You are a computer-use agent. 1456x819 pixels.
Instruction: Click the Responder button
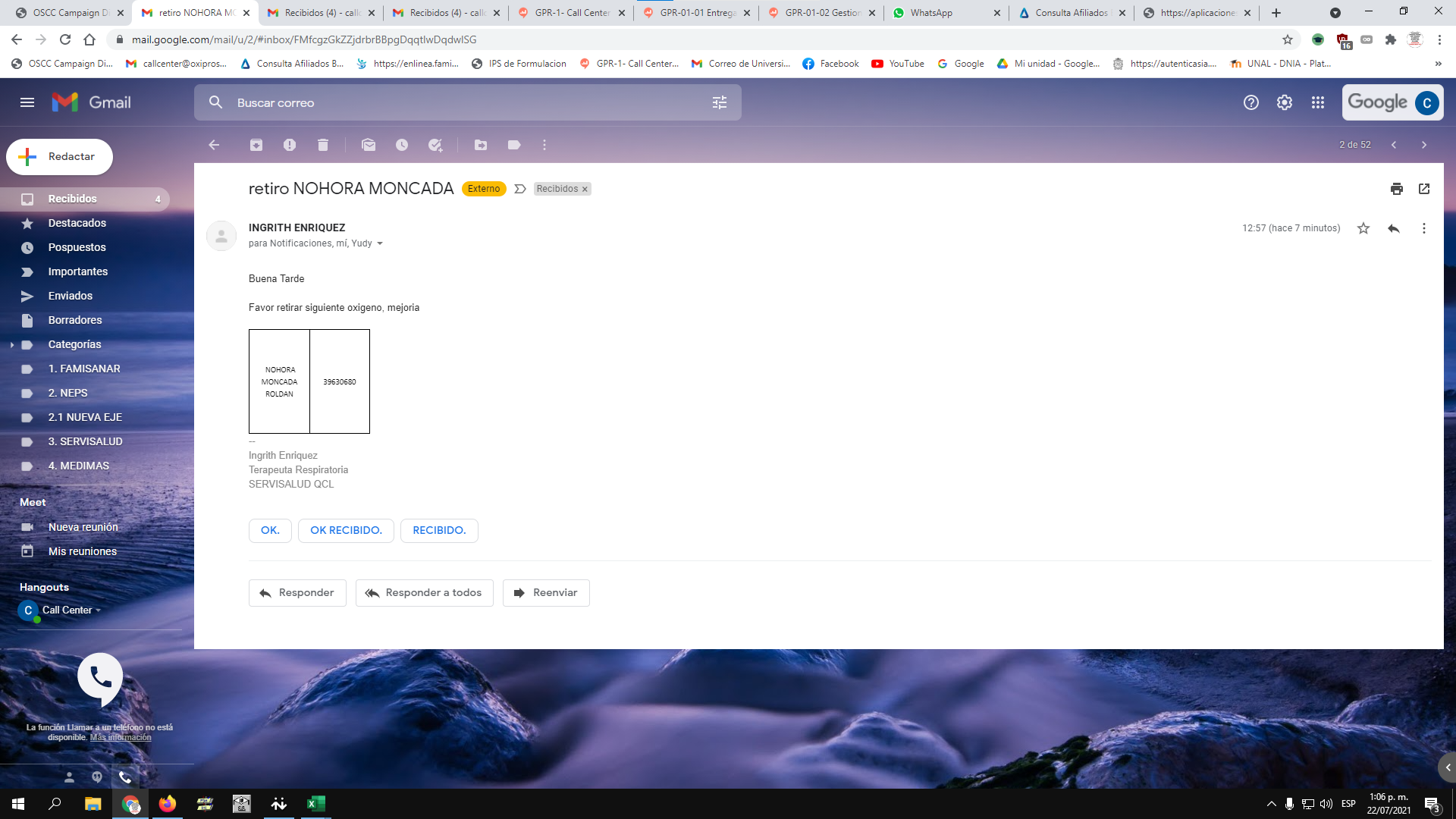pyautogui.click(x=297, y=593)
